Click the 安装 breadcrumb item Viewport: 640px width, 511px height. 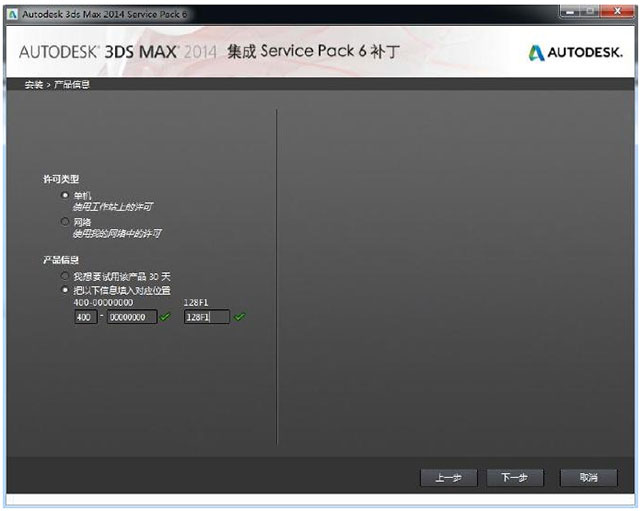(x=33, y=85)
